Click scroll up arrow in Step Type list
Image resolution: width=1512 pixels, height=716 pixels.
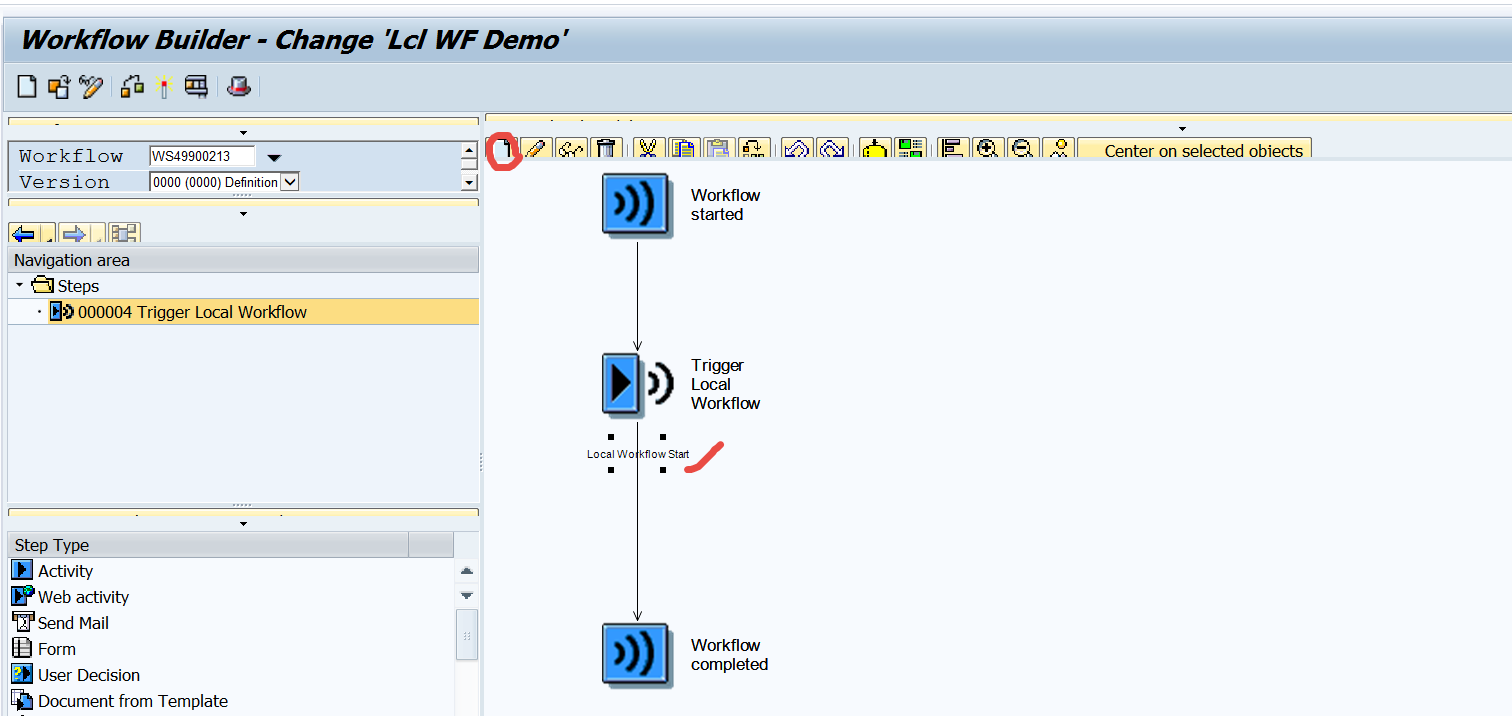(x=466, y=571)
